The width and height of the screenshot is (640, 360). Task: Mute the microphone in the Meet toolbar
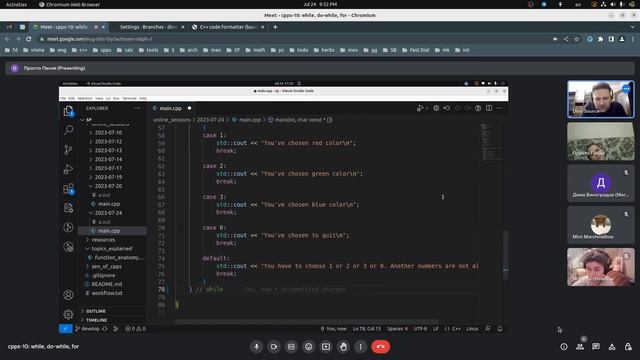click(256, 347)
